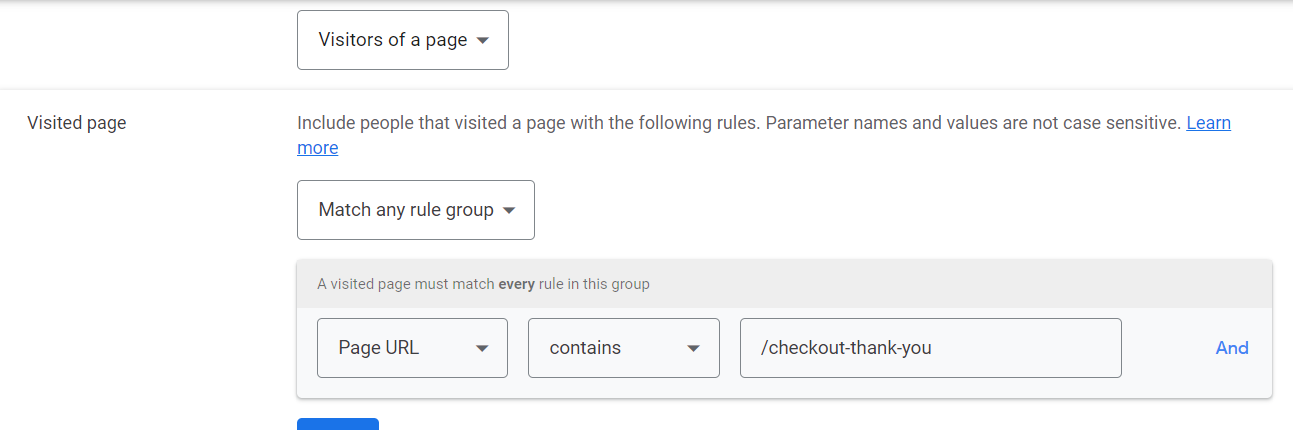This screenshot has width=1293, height=430.
Task: Click the caret icon on Match any rule group
Action: coord(509,211)
